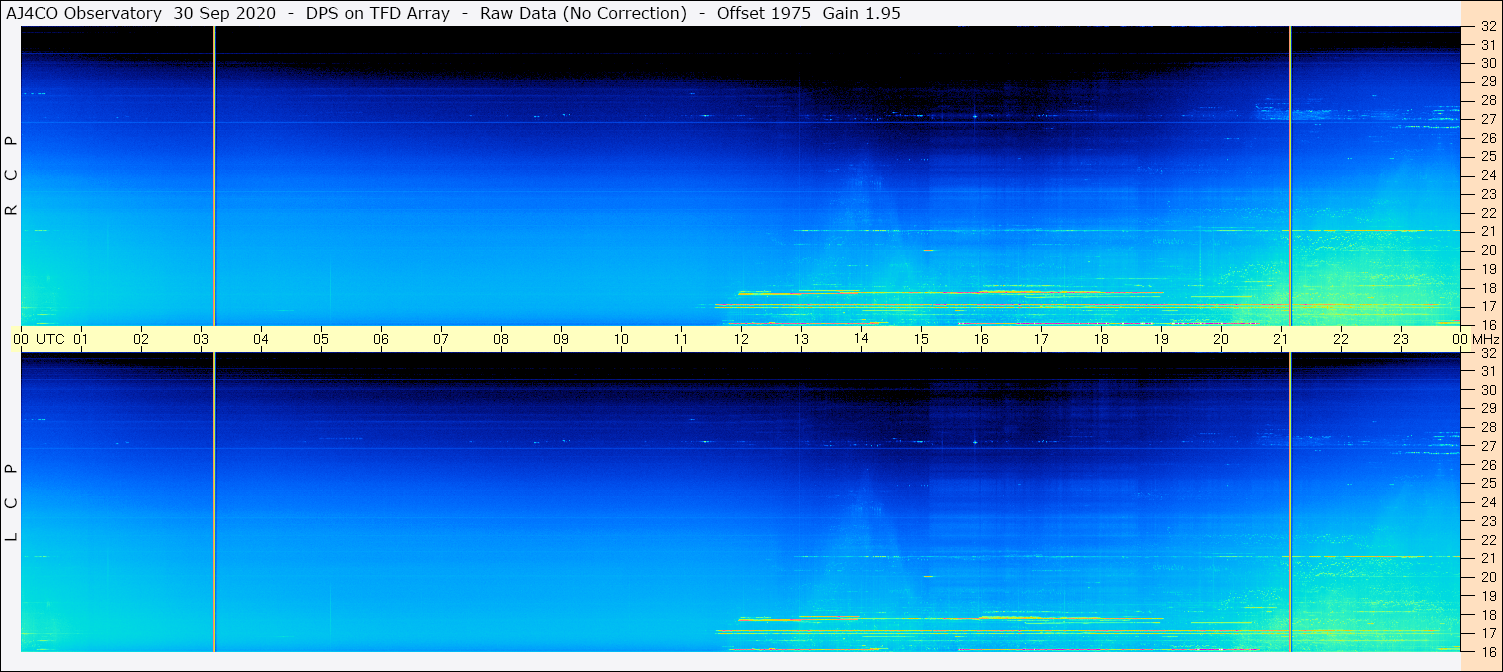The height and width of the screenshot is (672, 1503).
Task: Click the 20 hour label on time axis
Action: 1221,339
